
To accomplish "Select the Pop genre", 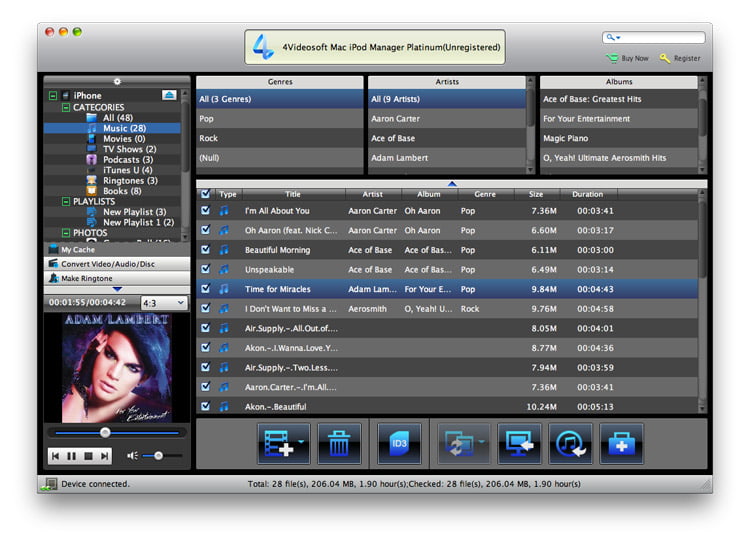I will click(280, 119).
